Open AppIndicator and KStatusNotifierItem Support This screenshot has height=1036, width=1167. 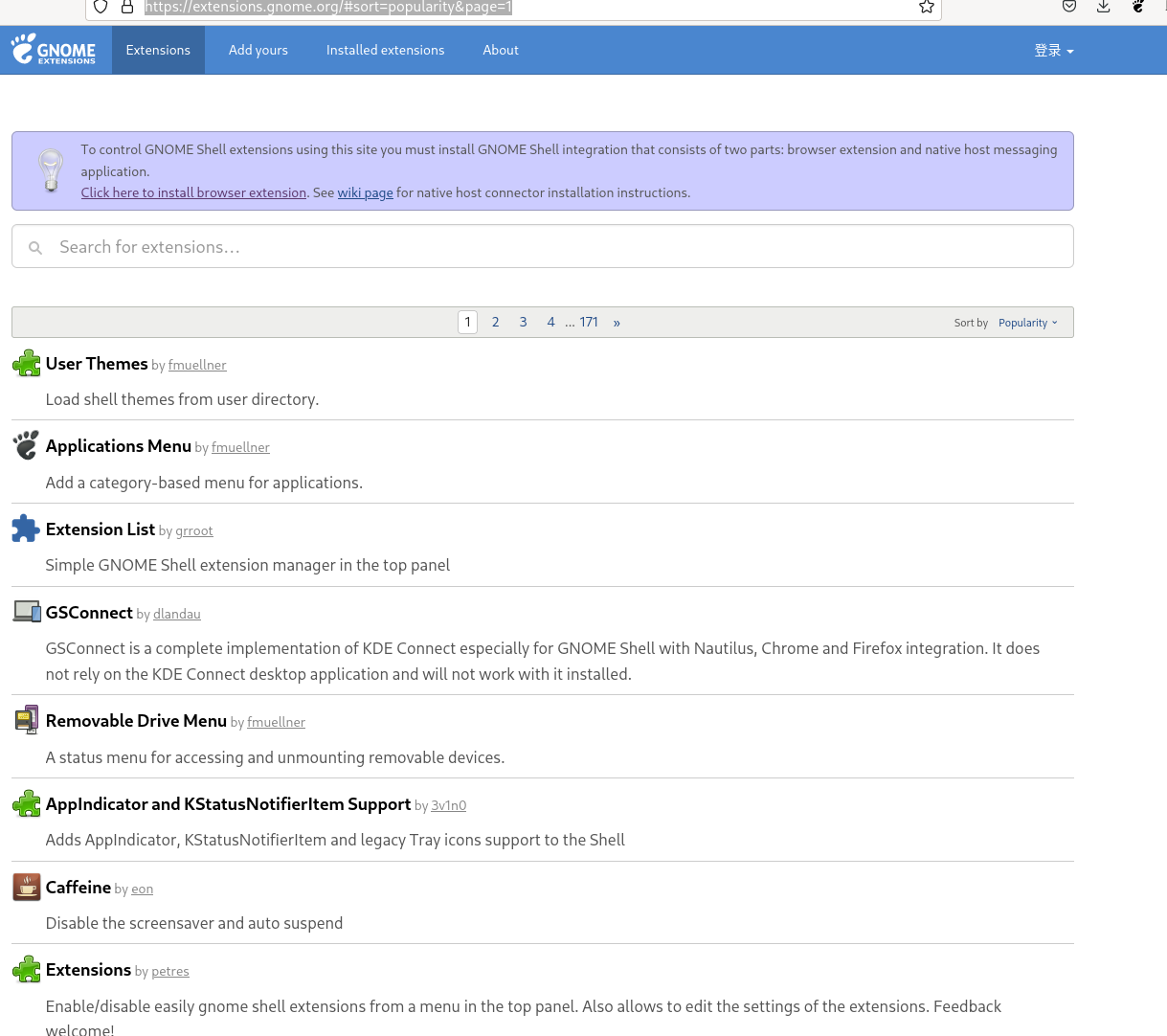pyautogui.click(x=228, y=804)
